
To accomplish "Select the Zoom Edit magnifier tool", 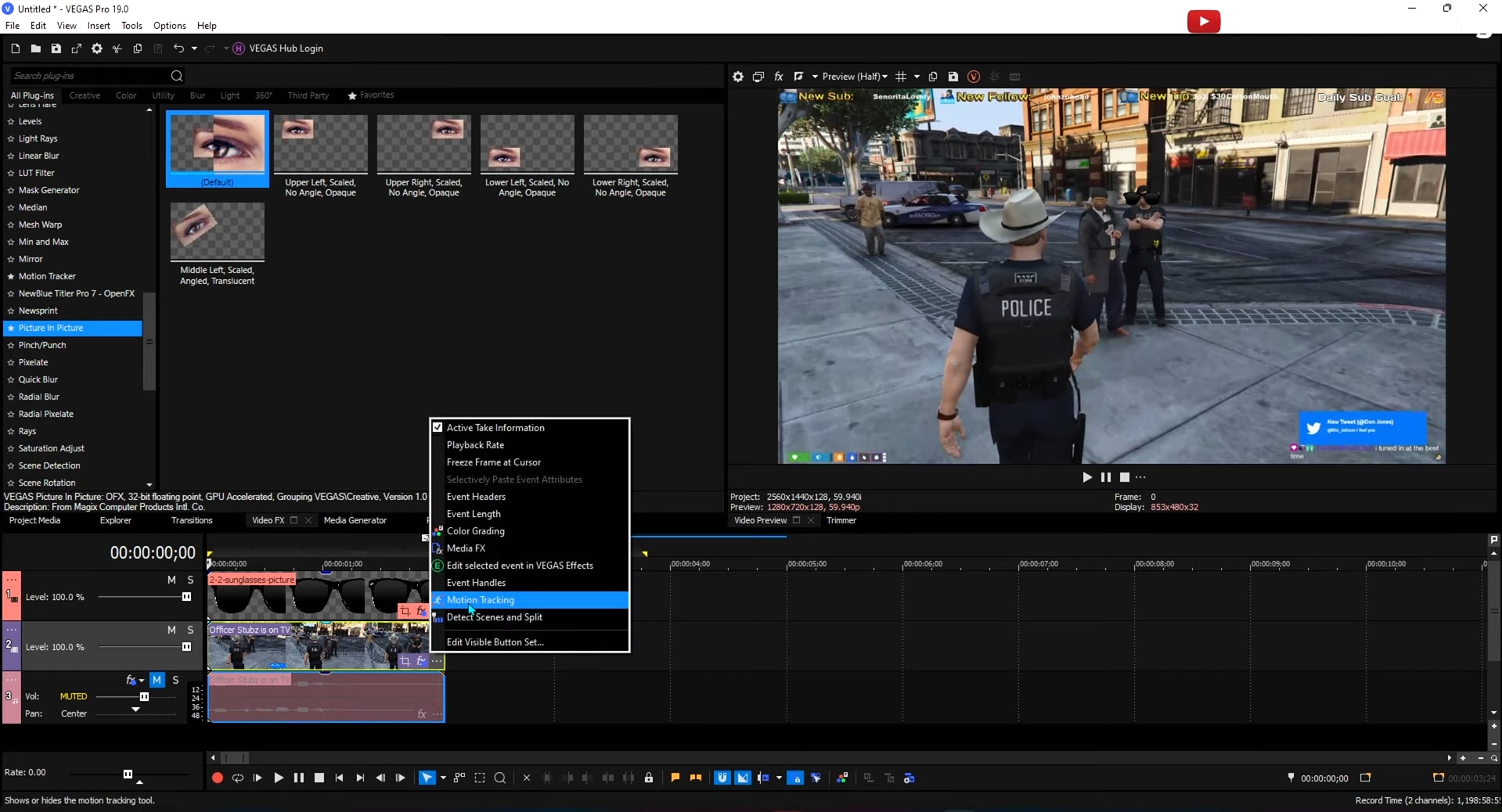I will [500, 778].
